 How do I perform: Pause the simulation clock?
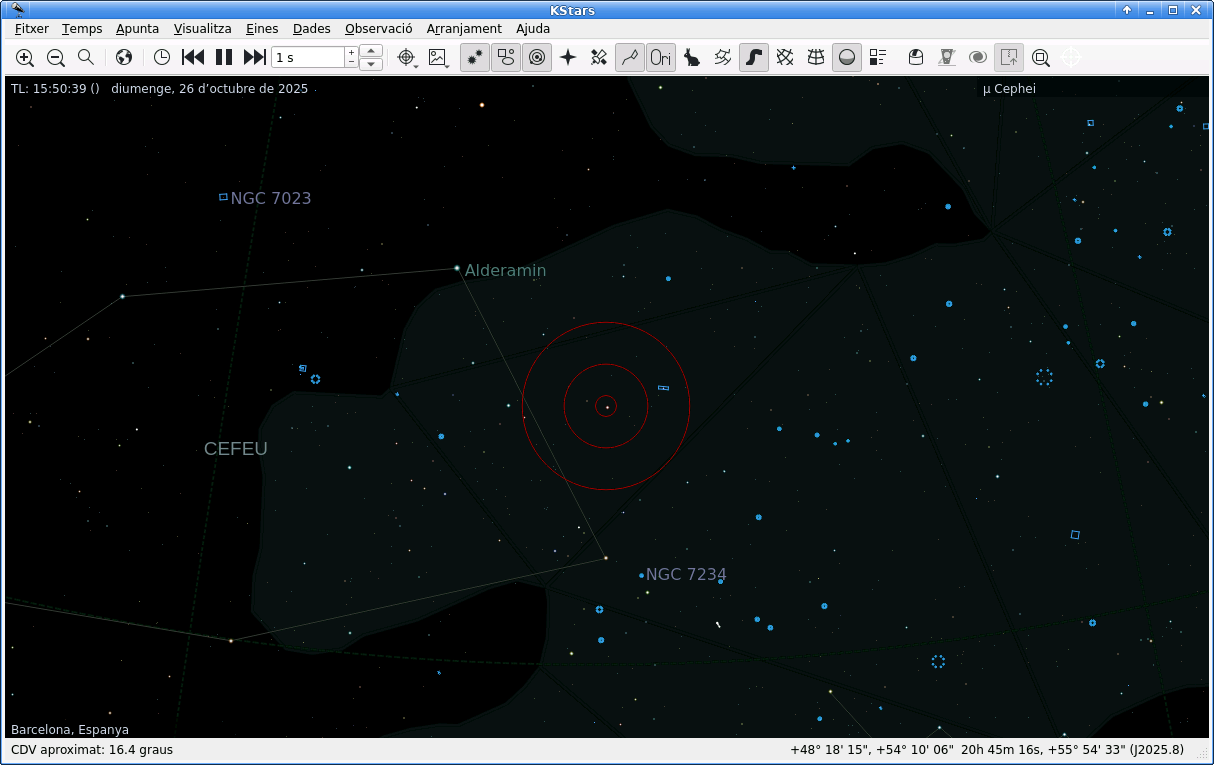(x=224, y=57)
